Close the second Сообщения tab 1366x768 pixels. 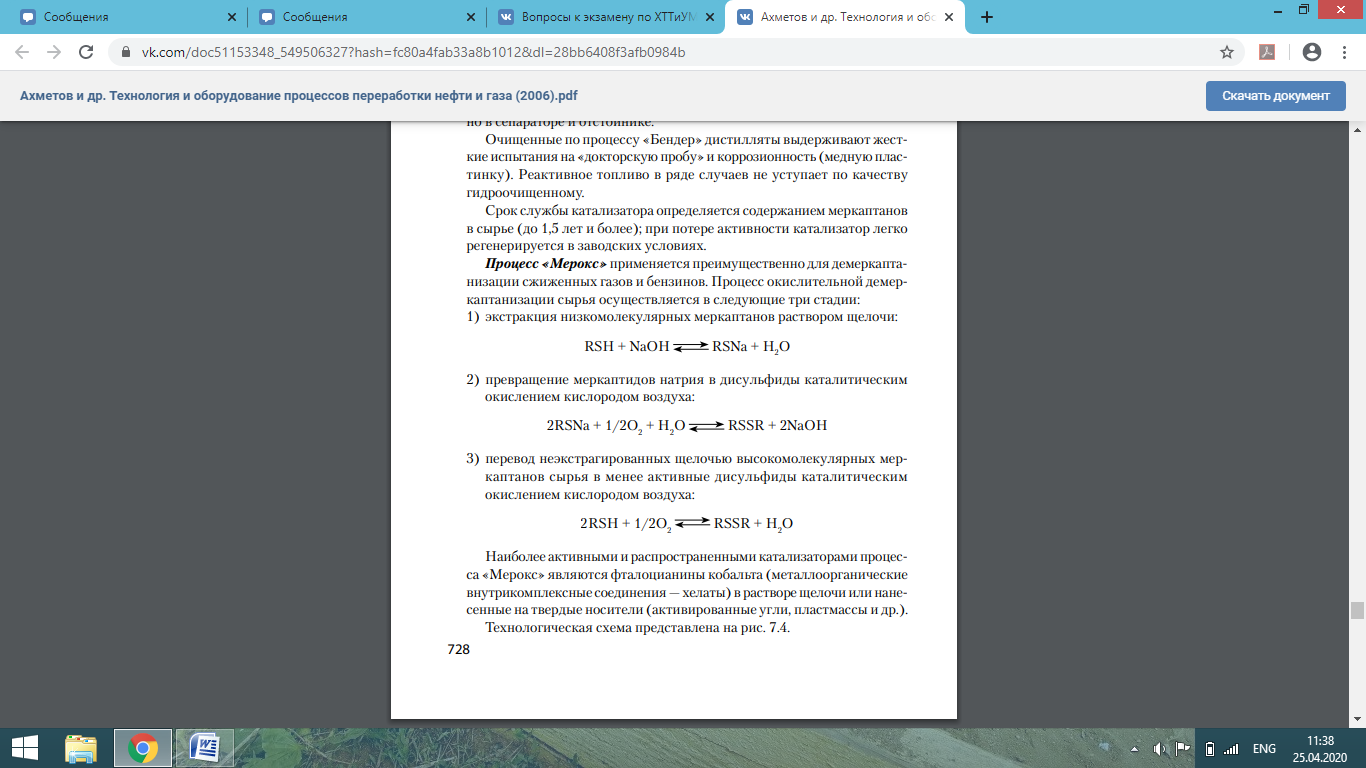[x=469, y=17]
